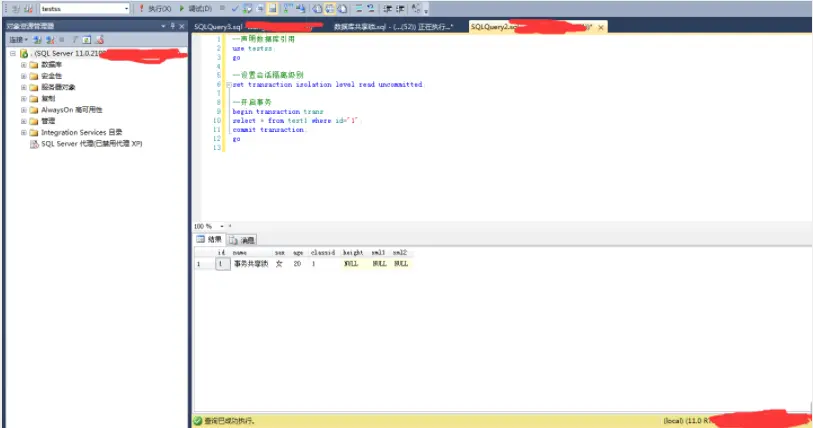This screenshot has width=813, height=428.
Task: Open toolbar overflow options arrow
Action: [426, 11]
